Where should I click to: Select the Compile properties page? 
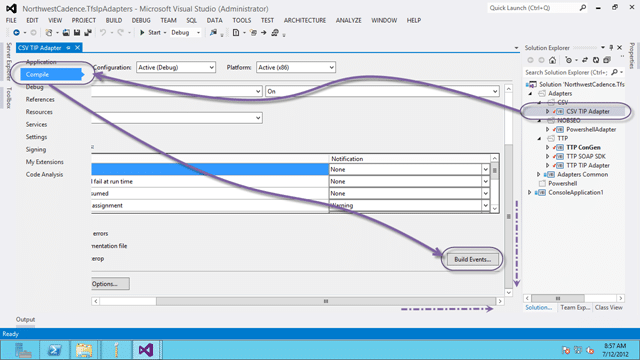coord(51,74)
